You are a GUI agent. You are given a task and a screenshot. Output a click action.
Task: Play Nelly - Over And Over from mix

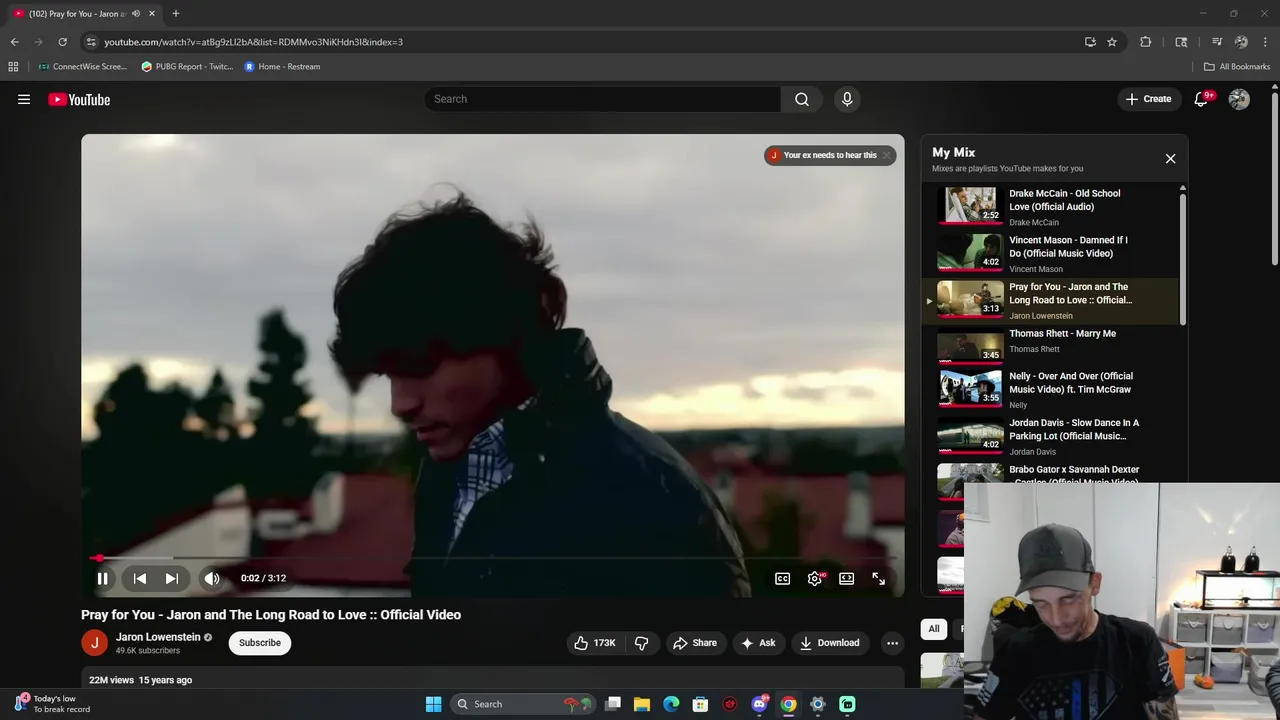pos(1052,389)
